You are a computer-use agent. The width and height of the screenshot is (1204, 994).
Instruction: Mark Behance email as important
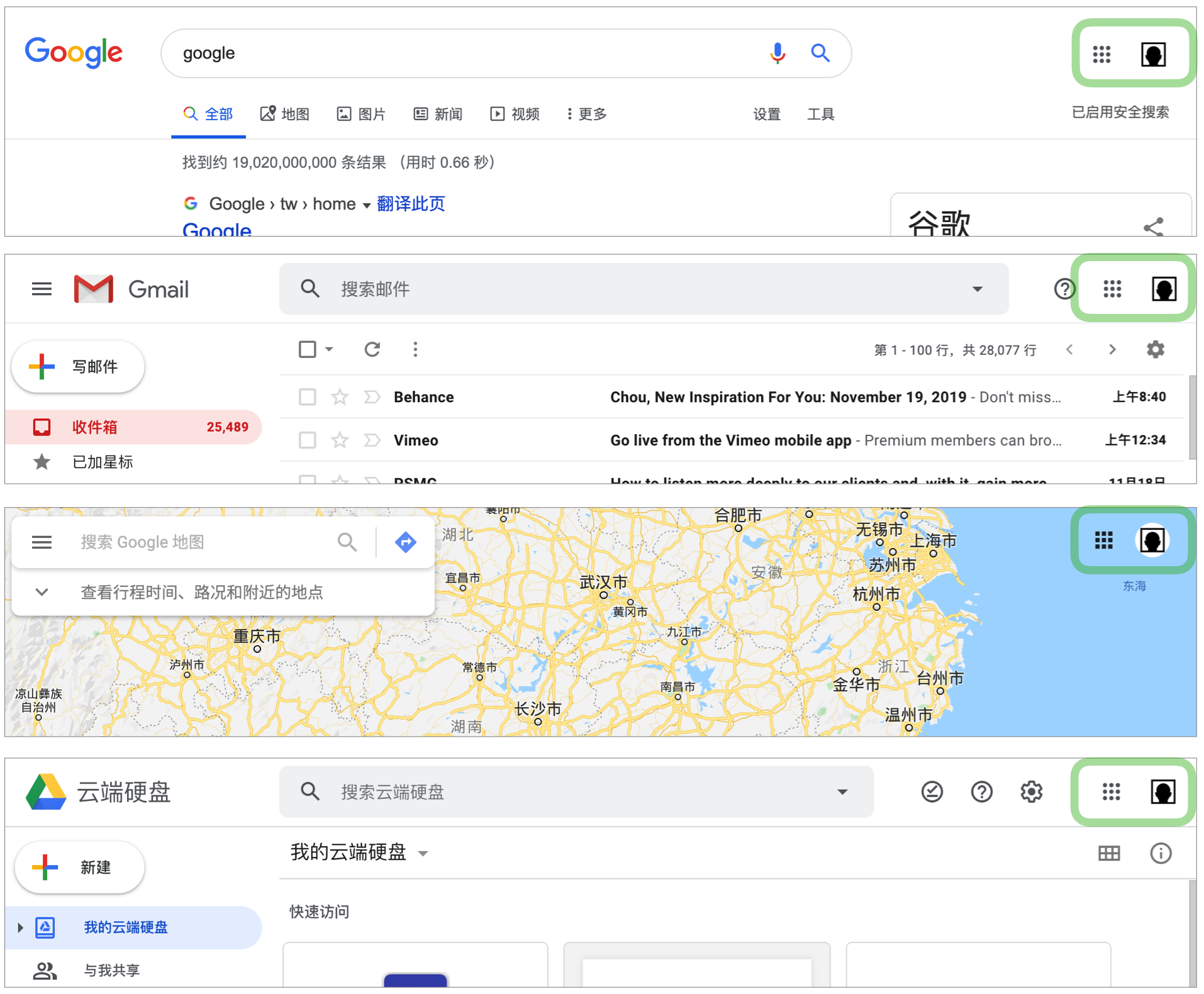pyautogui.click(x=372, y=397)
